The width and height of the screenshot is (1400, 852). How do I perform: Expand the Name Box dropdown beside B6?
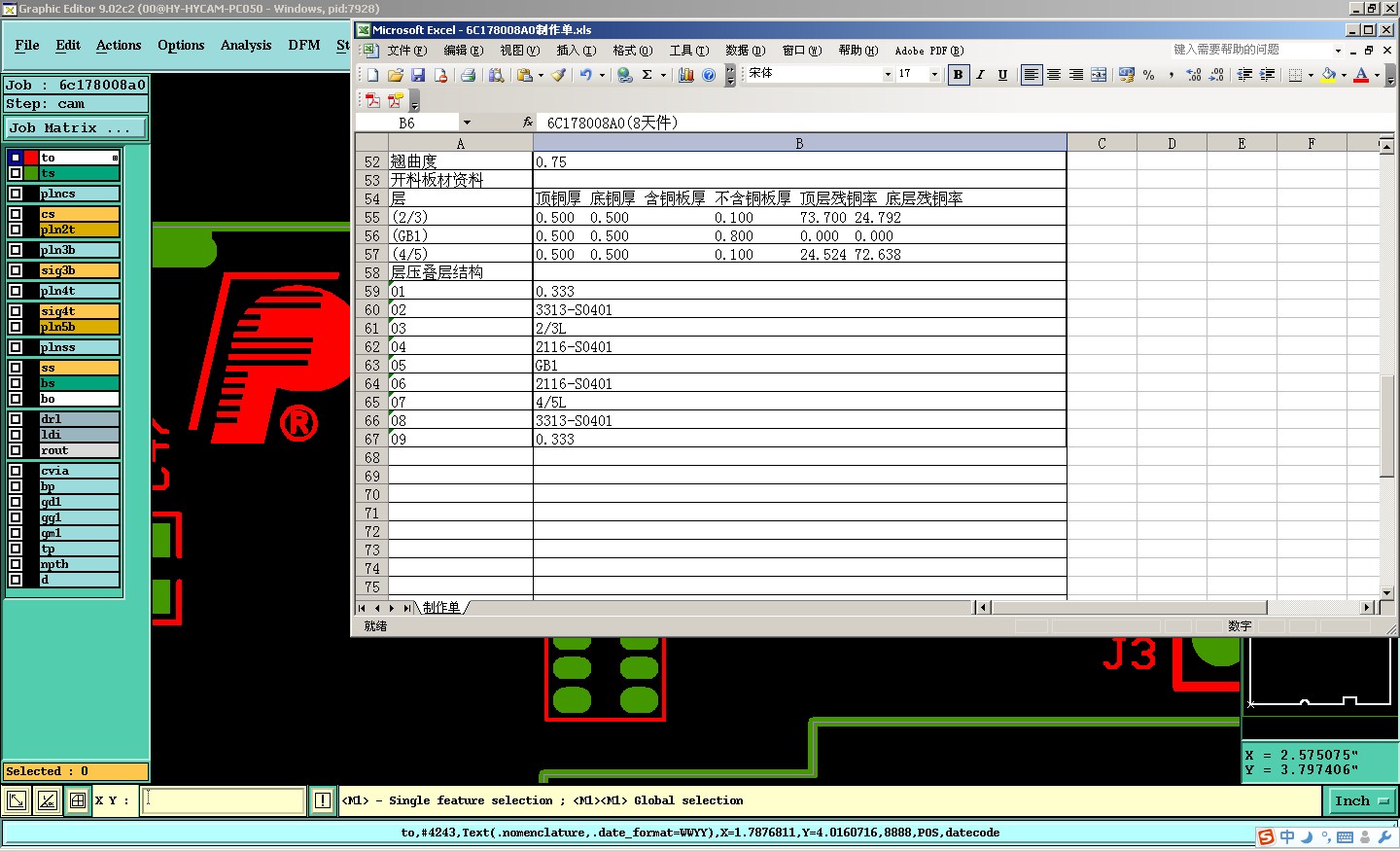(x=467, y=123)
